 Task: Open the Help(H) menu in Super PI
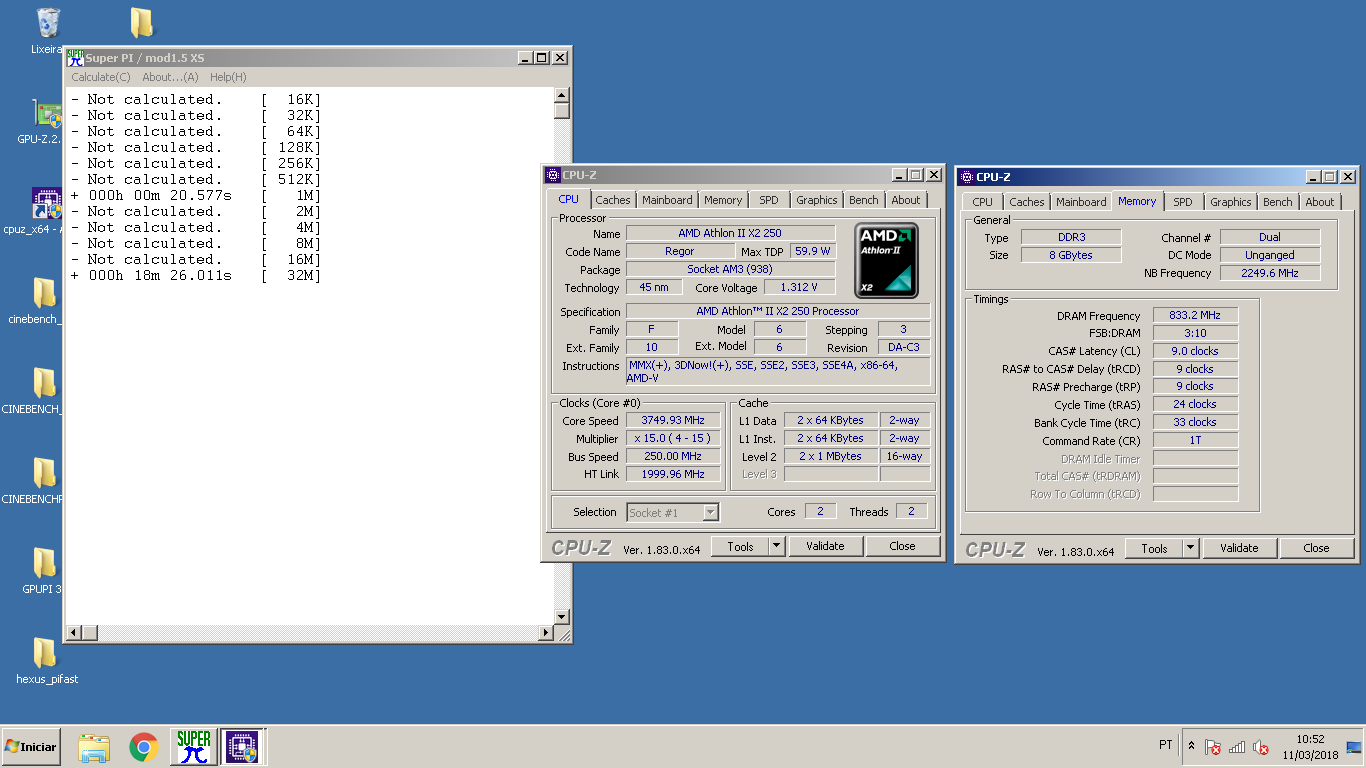(228, 77)
